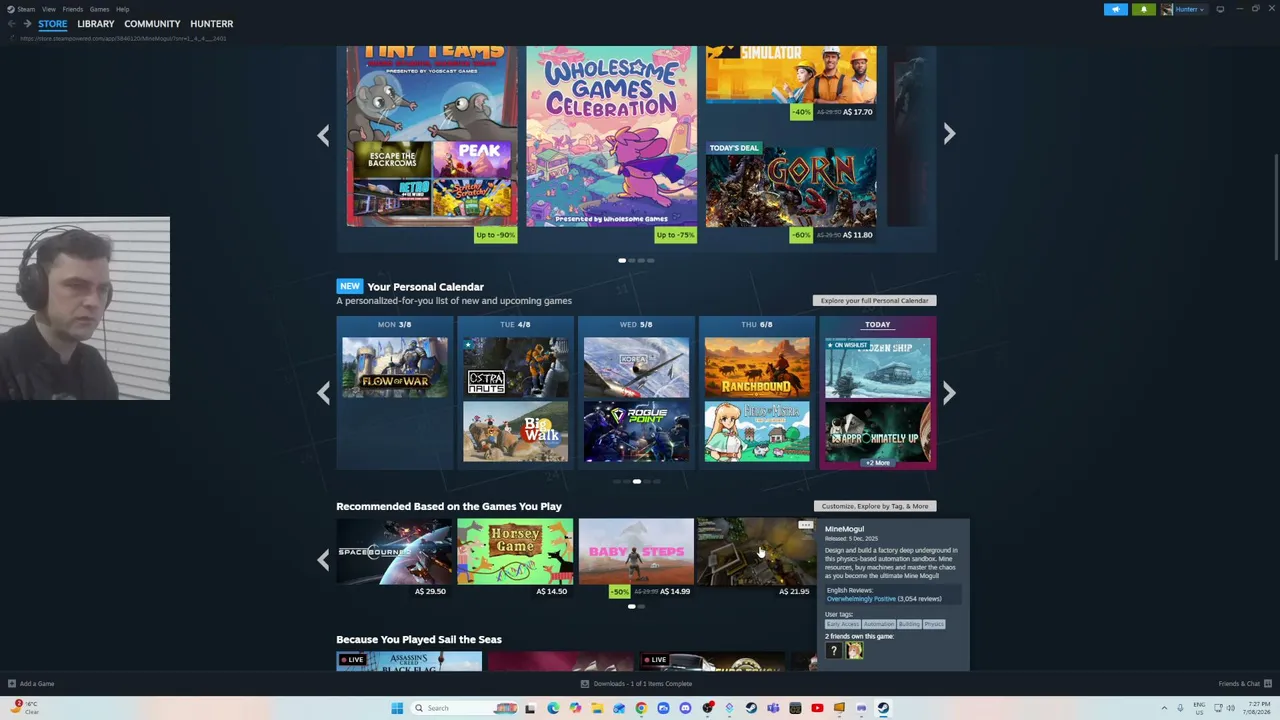Show previous recommended games
1280x720 pixels.
[x=323, y=559]
